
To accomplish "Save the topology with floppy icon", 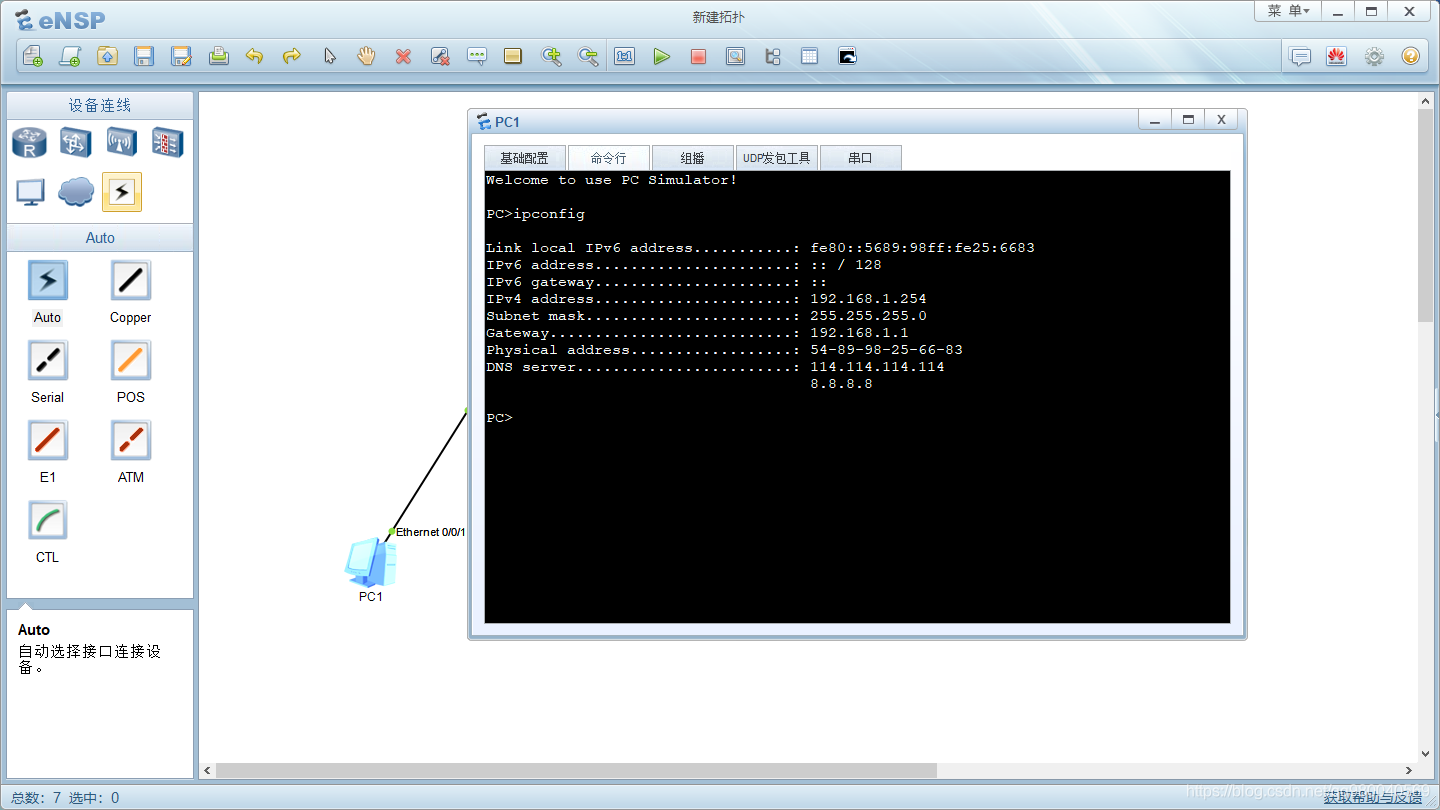I will click(x=144, y=56).
